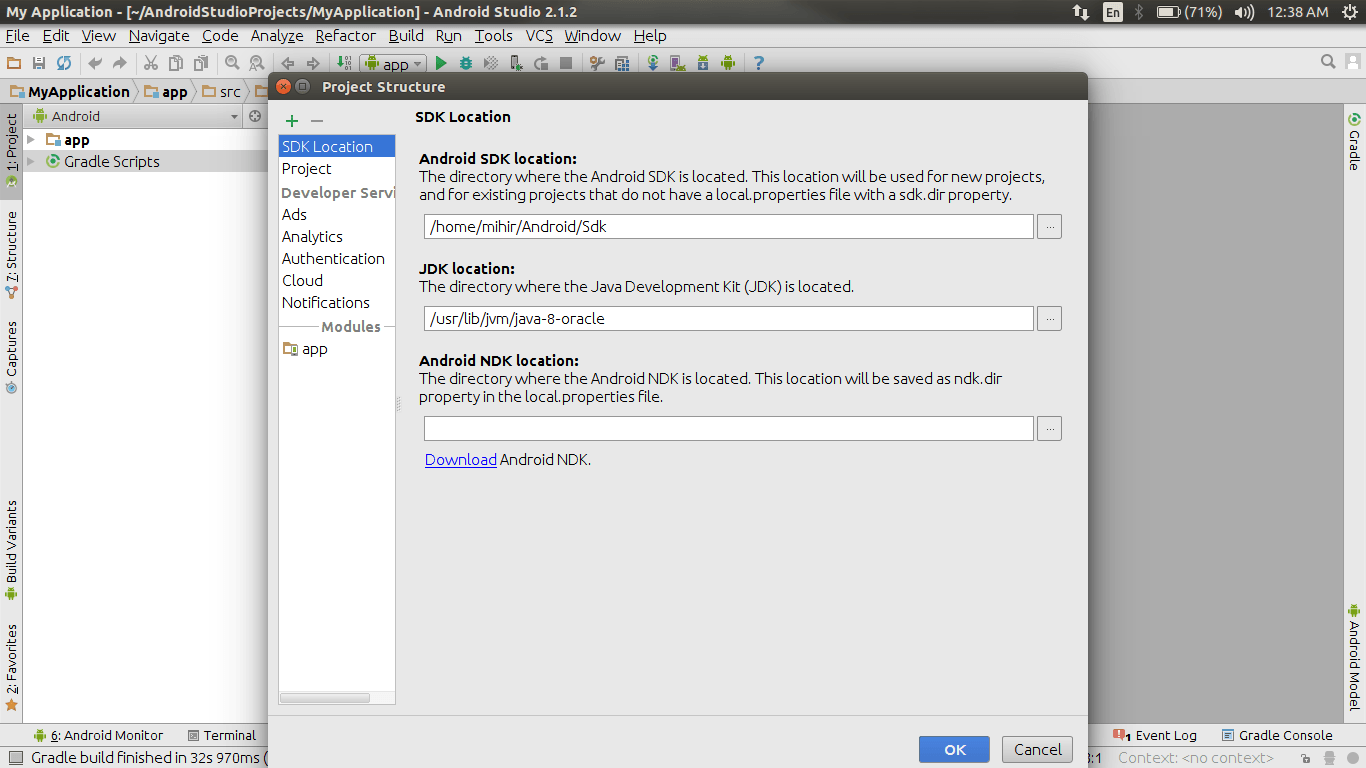Click the Debug app bug icon

coord(465,63)
